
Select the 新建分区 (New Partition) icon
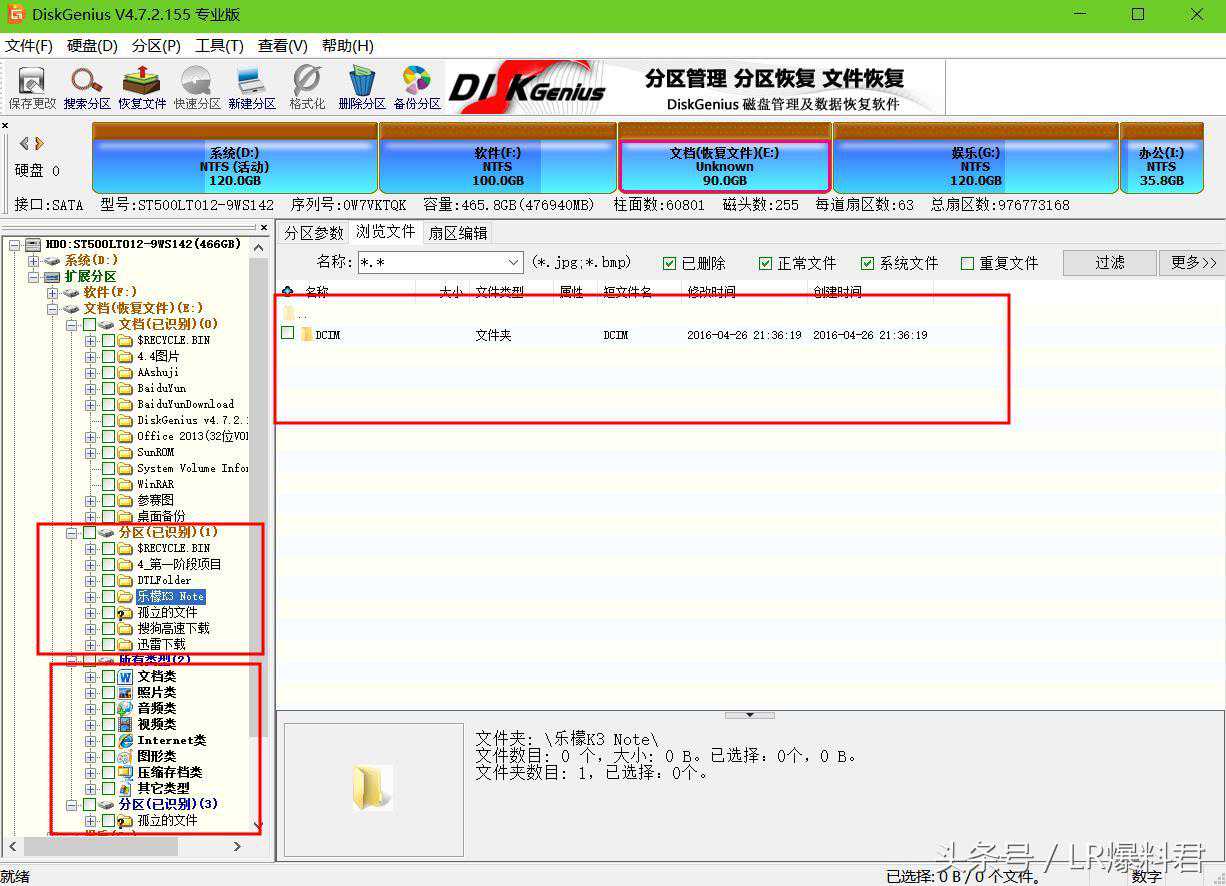click(251, 87)
